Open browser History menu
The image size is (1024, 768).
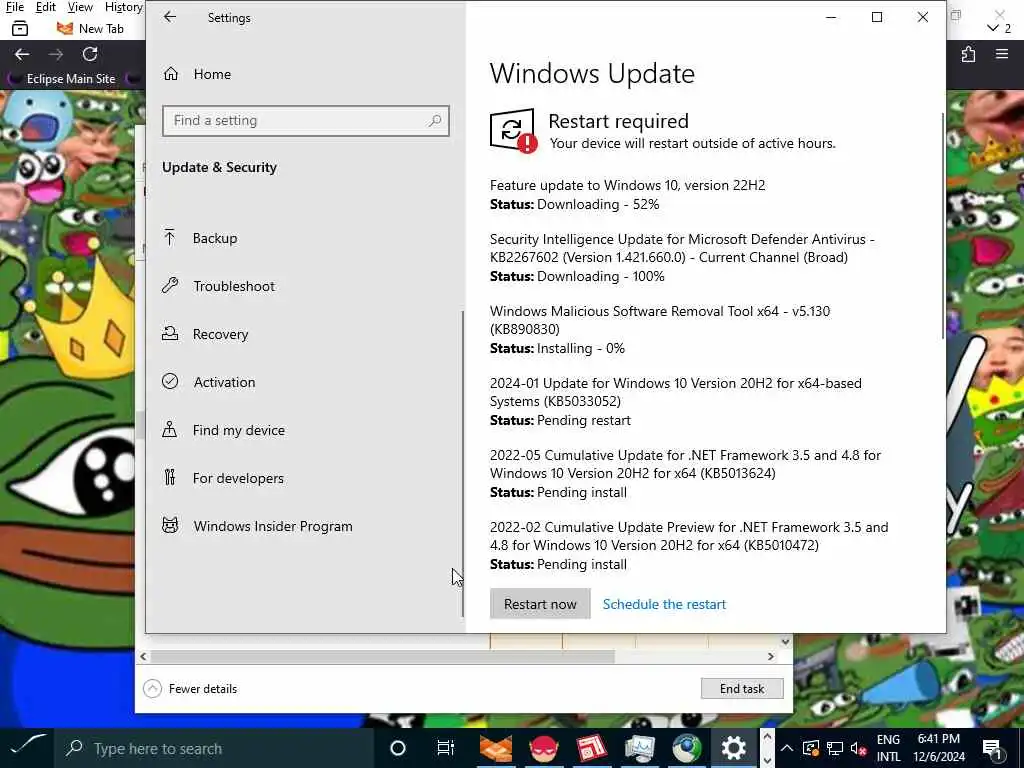coord(123,7)
